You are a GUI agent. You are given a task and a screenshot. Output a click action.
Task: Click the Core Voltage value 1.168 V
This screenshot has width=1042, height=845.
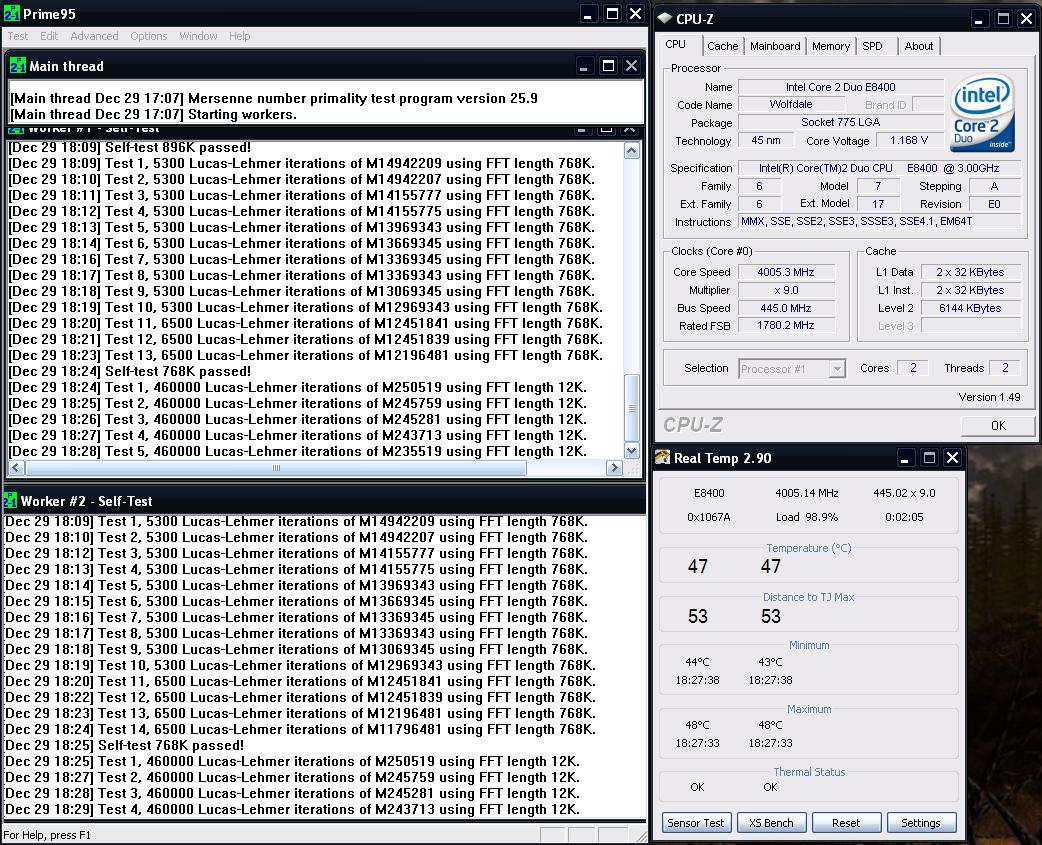click(908, 140)
